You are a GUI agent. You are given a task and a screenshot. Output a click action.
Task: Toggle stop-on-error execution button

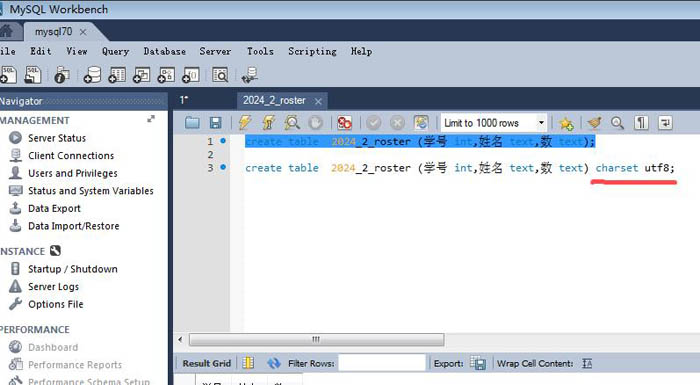344,122
